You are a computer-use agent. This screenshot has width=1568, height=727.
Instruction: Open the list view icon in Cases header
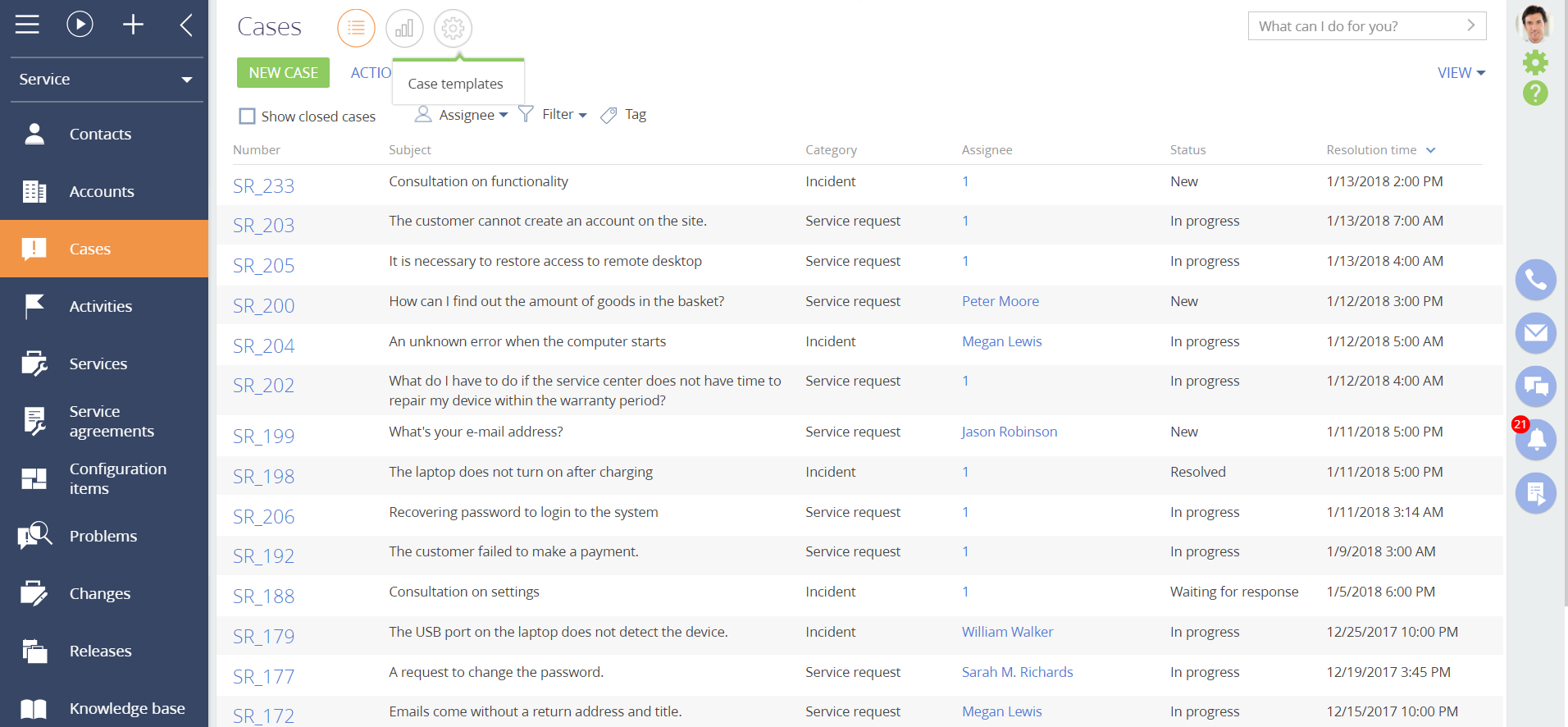coord(356,29)
